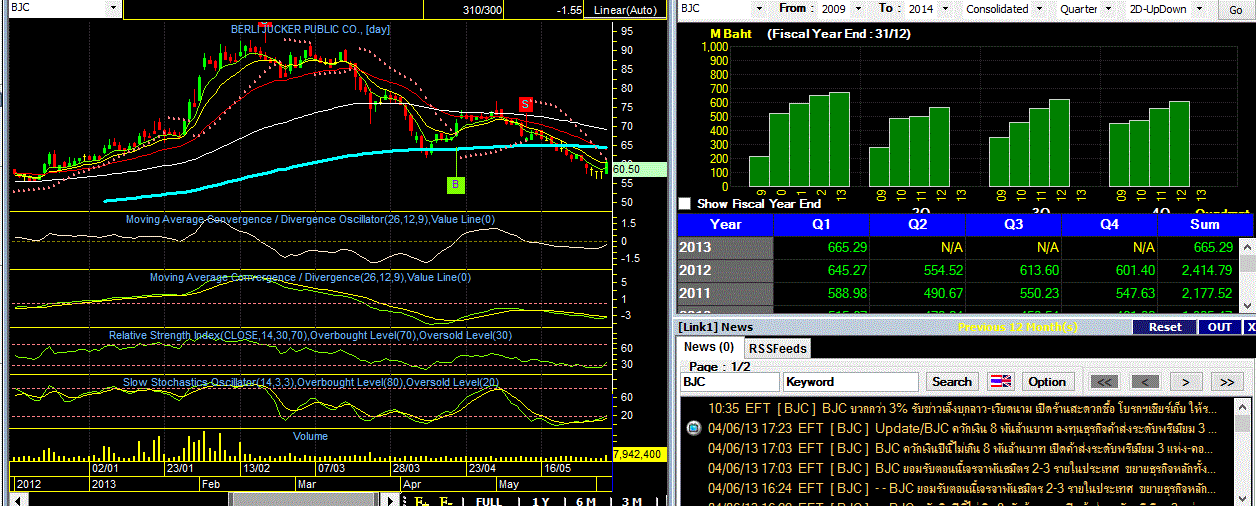Click the Slow Stochastics Oscillator indicator title

pyautogui.click(x=310, y=382)
